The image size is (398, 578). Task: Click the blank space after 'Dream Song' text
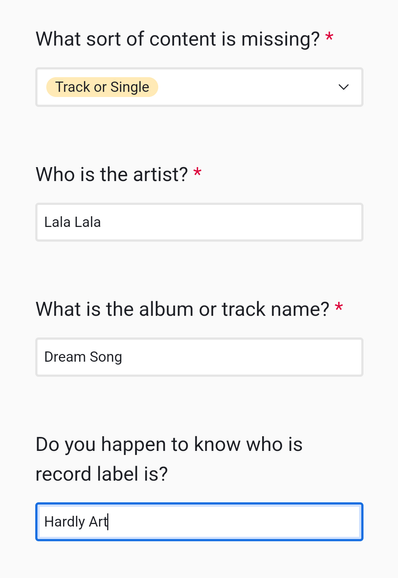[x=242, y=357]
